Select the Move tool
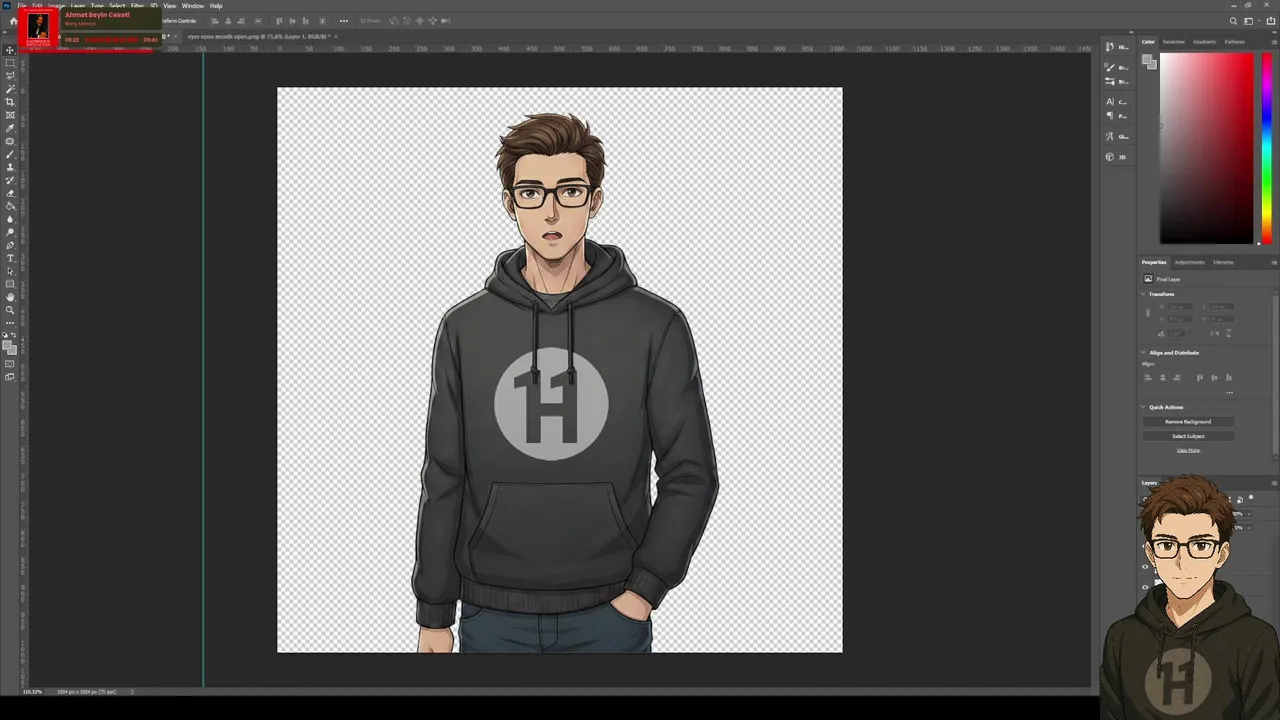The height and width of the screenshot is (720, 1280). click(11, 50)
